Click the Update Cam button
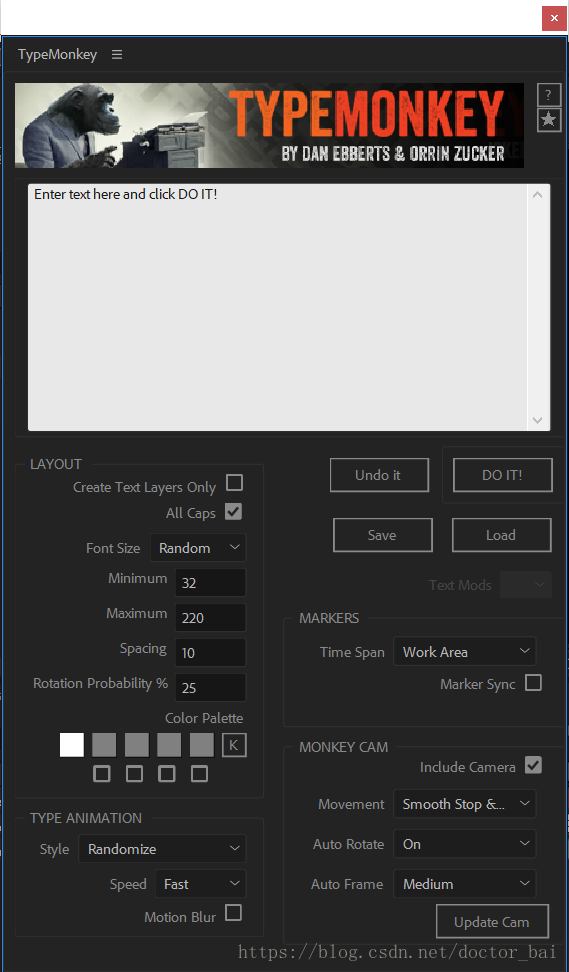Image resolution: width=569 pixels, height=972 pixels. click(492, 922)
